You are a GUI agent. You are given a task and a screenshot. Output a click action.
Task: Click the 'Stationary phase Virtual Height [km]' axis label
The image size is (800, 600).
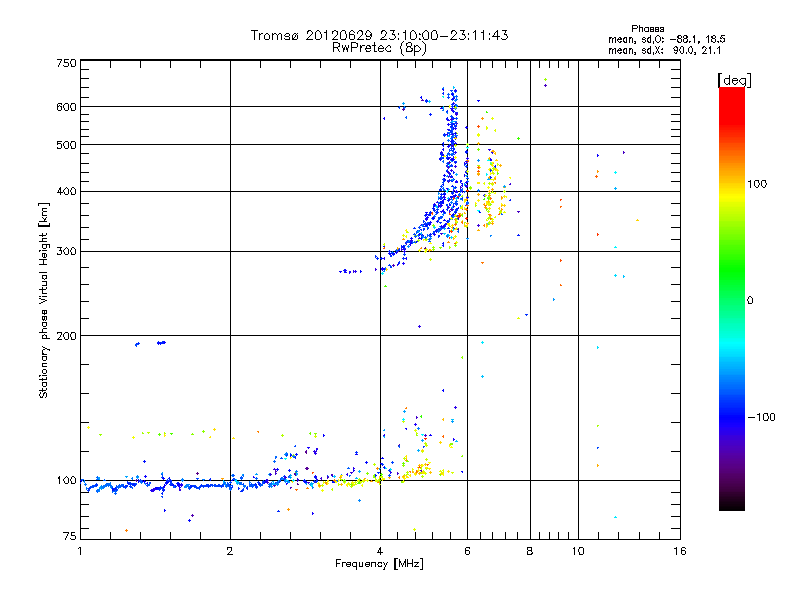point(43,300)
